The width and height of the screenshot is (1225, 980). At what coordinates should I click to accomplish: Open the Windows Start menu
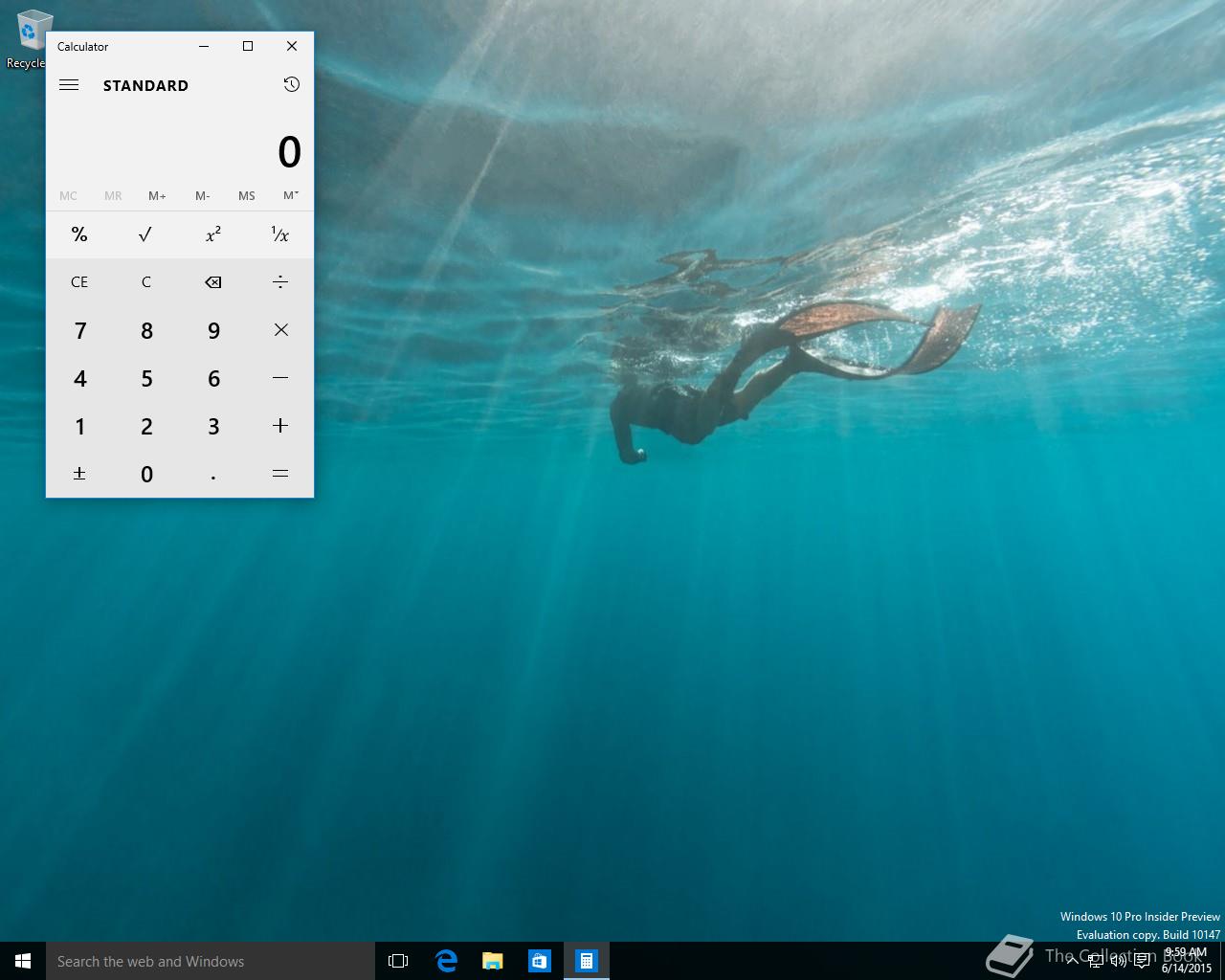pyautogui.click(x=23, y=961)
